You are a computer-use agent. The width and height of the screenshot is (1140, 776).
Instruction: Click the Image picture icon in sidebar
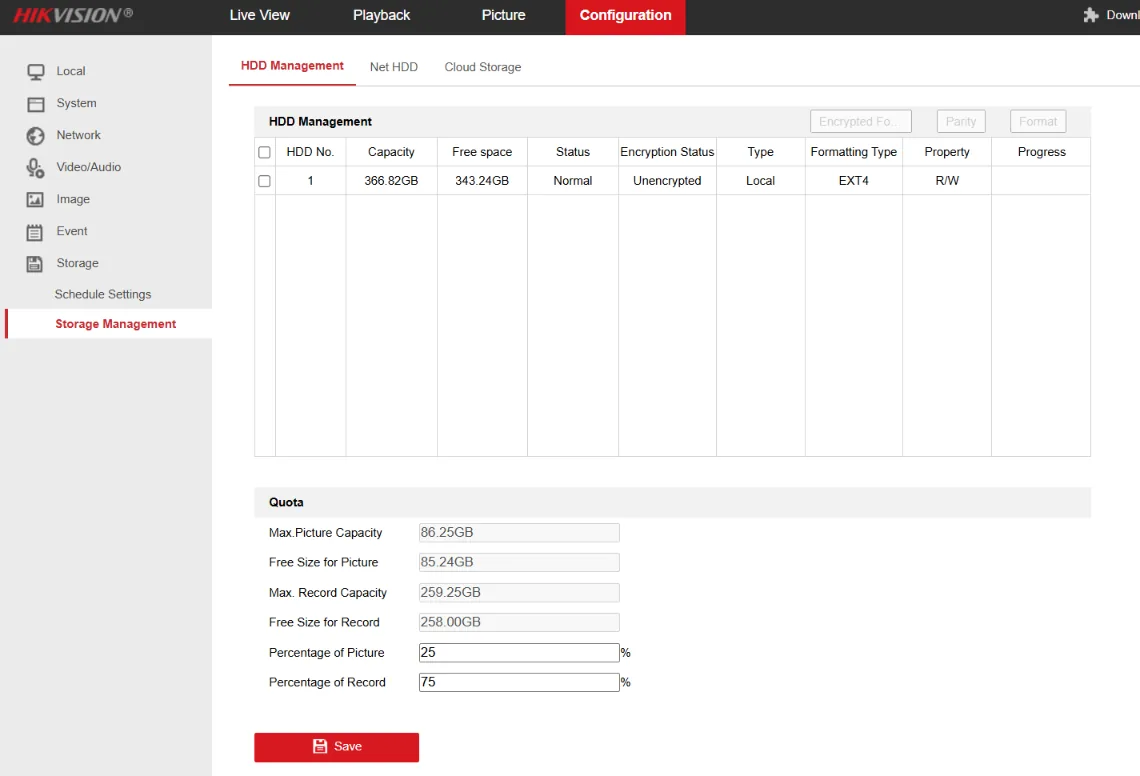click(35, 199)
